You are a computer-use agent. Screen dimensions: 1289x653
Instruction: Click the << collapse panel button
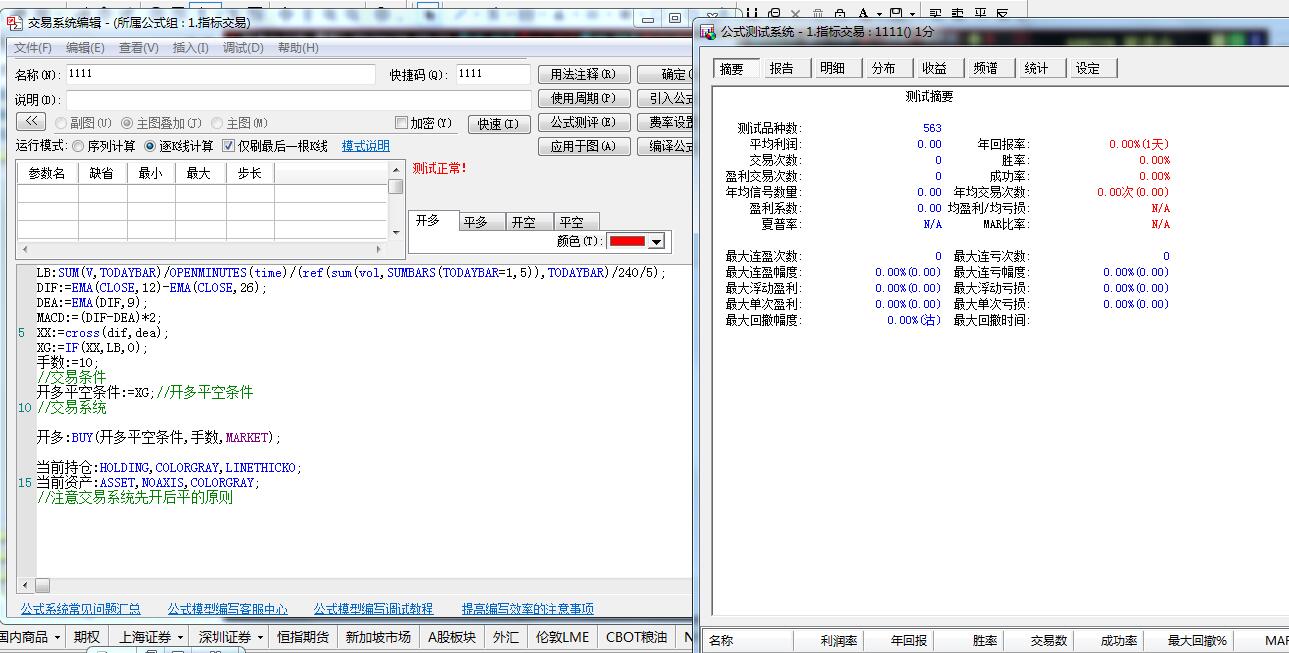coord(31,122)
